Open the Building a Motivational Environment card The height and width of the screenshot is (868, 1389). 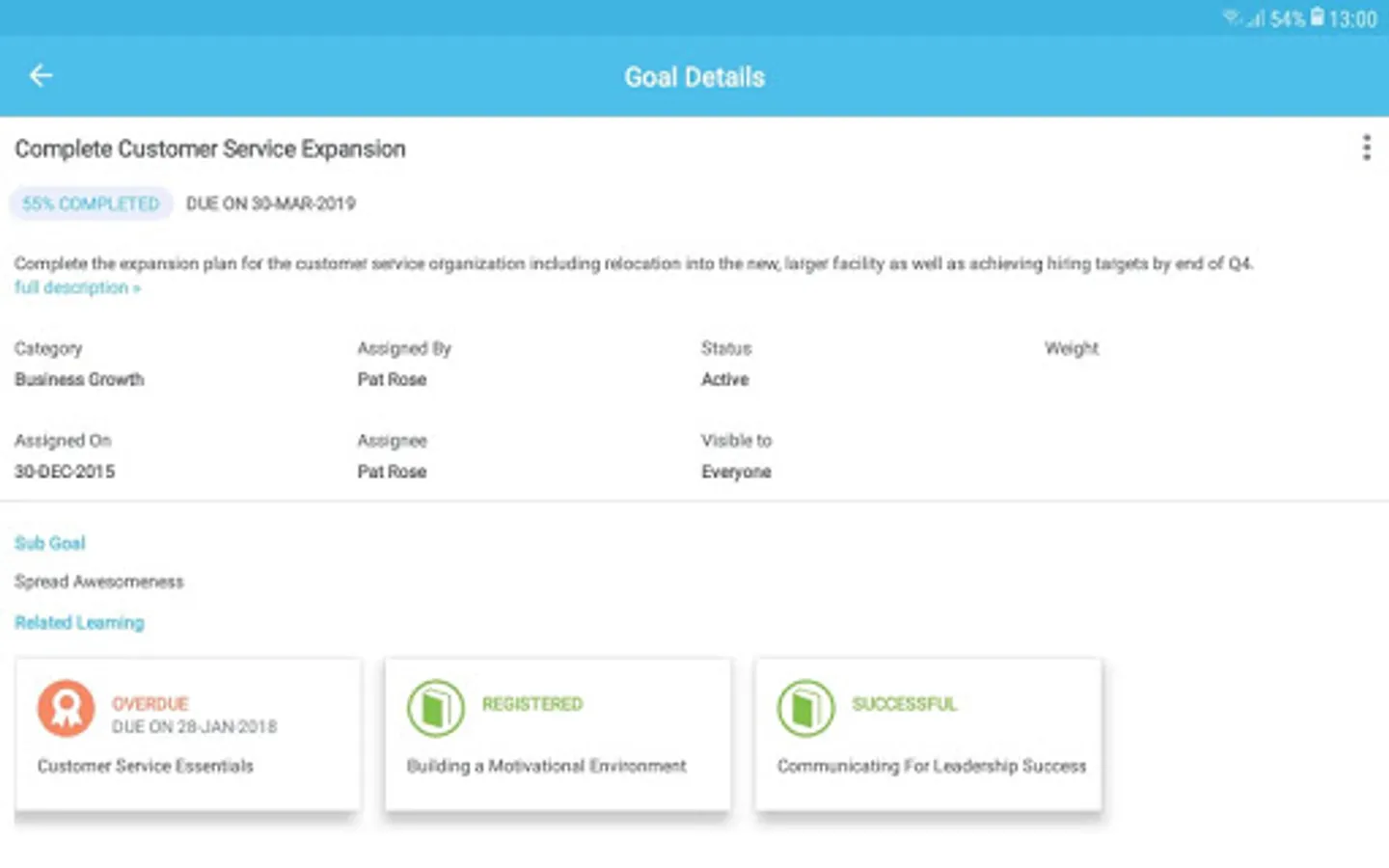tap(558, 735)
